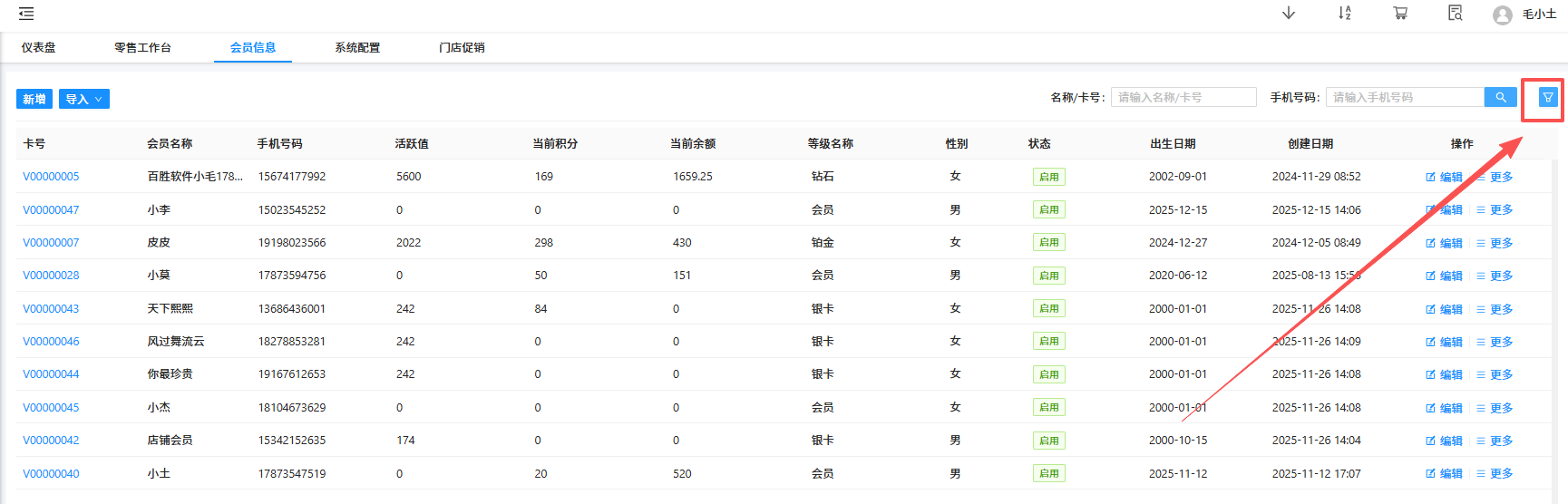
Task: Expand 更多 options for card V00000040
Action: click(x=1495, y=474)
